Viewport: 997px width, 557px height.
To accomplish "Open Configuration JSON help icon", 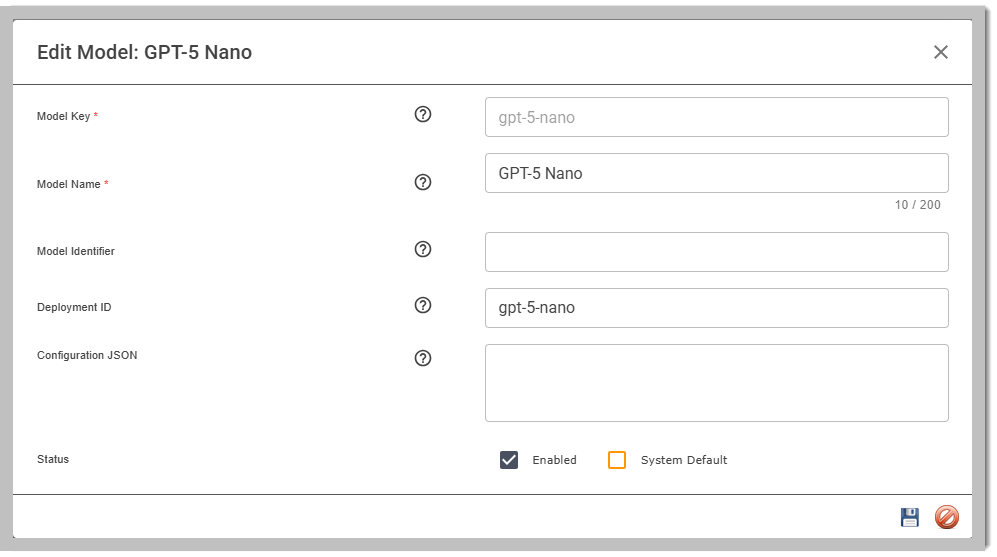I will point(423,358).
